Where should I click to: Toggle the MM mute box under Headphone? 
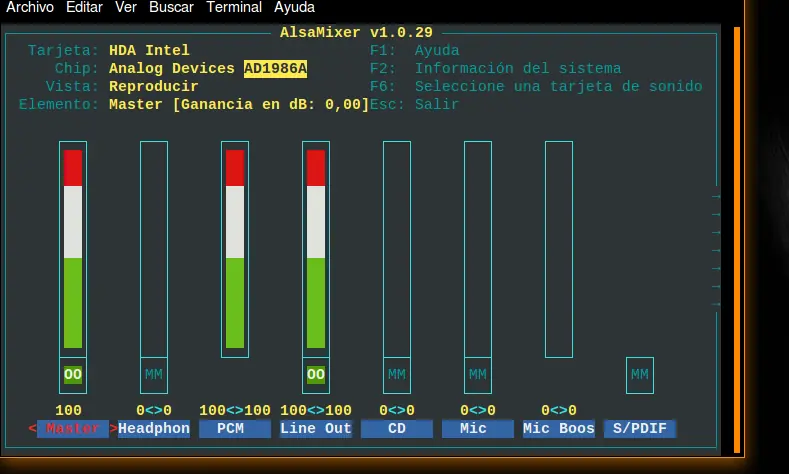click(x=154, y=374)
